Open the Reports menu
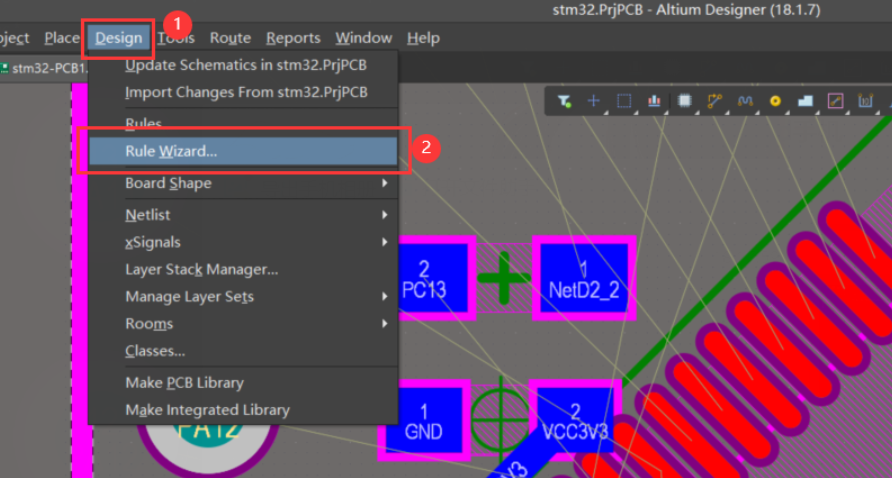The width and height of the screenshot is (892, 478). pyautogui.click(x=293, y=38)
